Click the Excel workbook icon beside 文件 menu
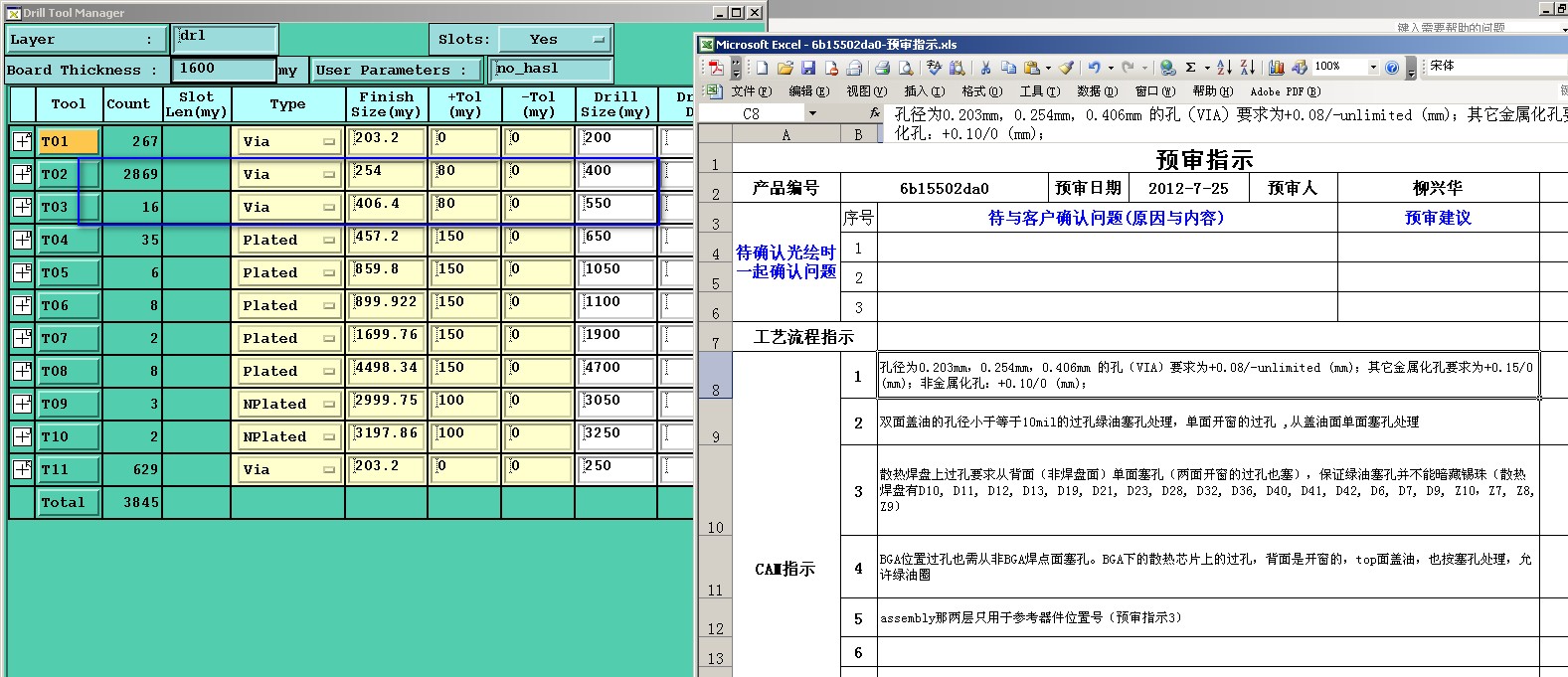Screen dimensions: 1568x677 coord(714,90)
